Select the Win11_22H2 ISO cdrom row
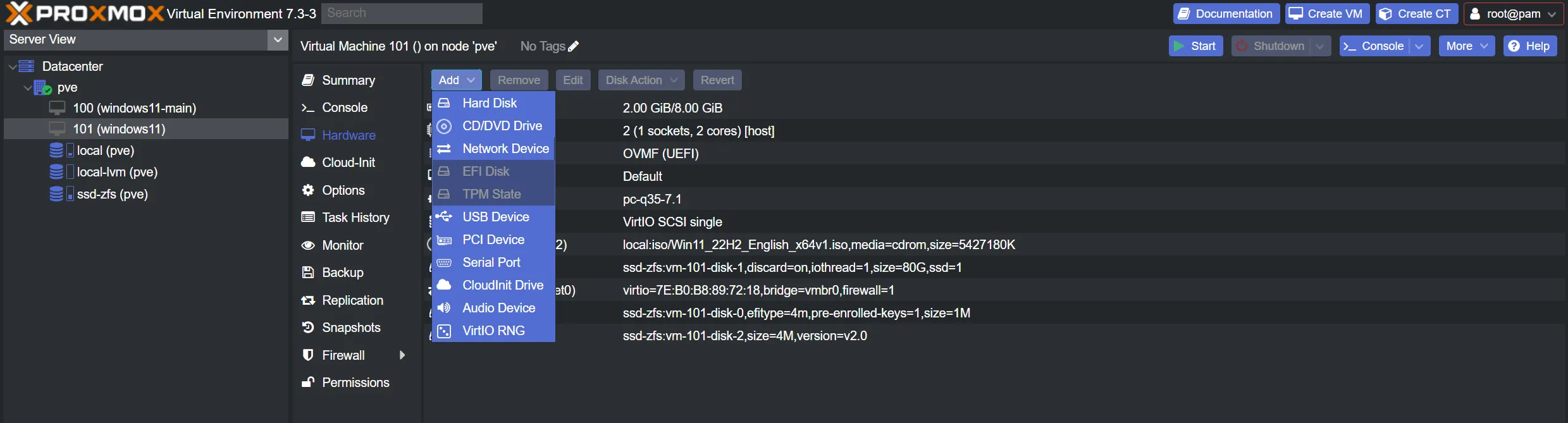The height and width of the screenshot is (423, 1568). (x=994, y=245)
